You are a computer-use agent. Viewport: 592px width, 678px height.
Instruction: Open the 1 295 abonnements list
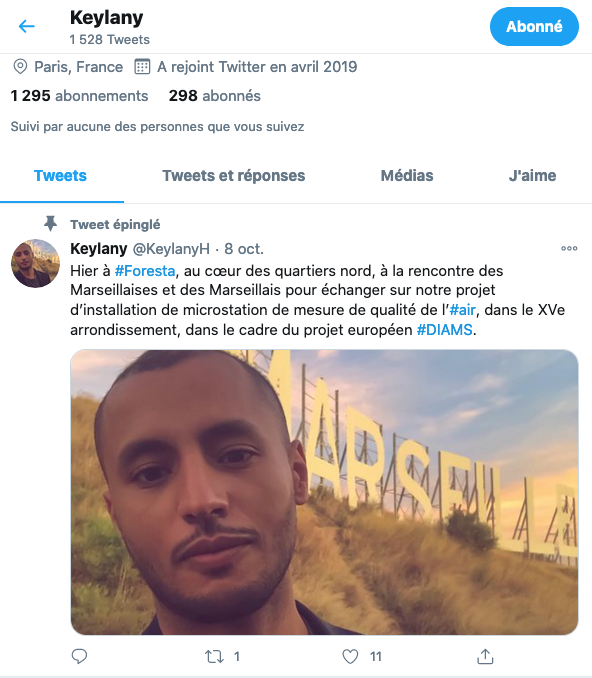[80, 96]
